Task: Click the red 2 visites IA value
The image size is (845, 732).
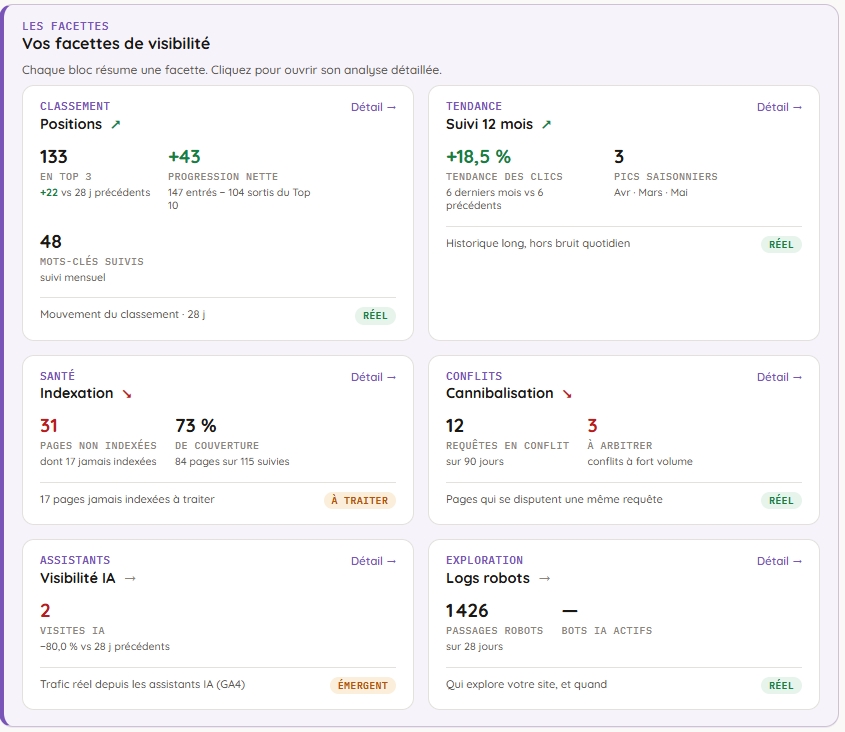Action: coord(45,611)
